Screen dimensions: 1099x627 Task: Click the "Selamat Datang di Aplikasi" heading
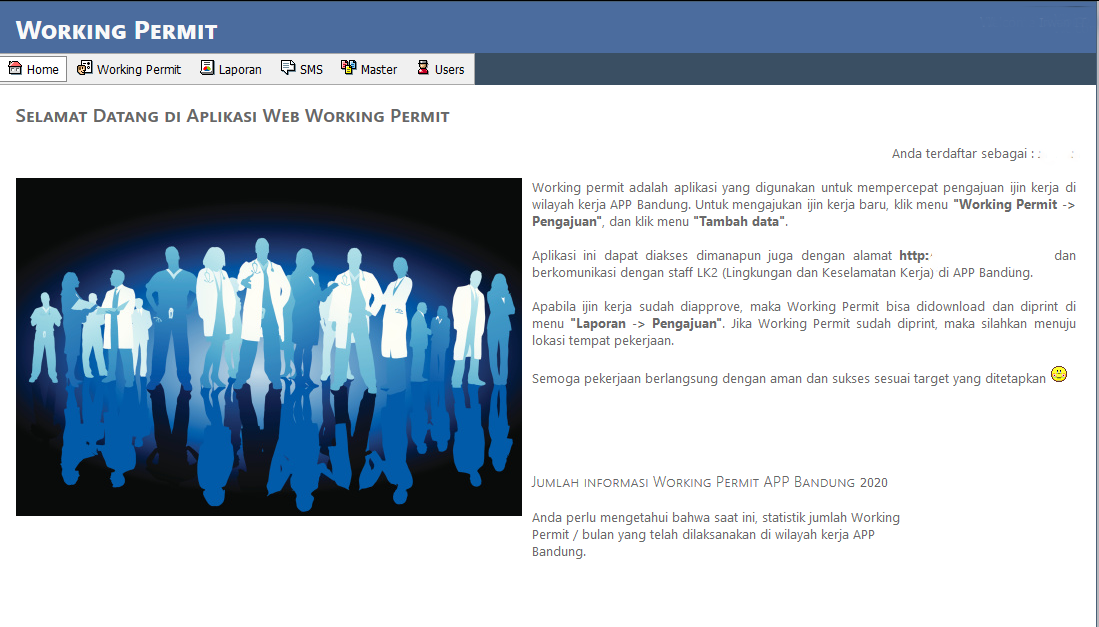pos(232,116)
